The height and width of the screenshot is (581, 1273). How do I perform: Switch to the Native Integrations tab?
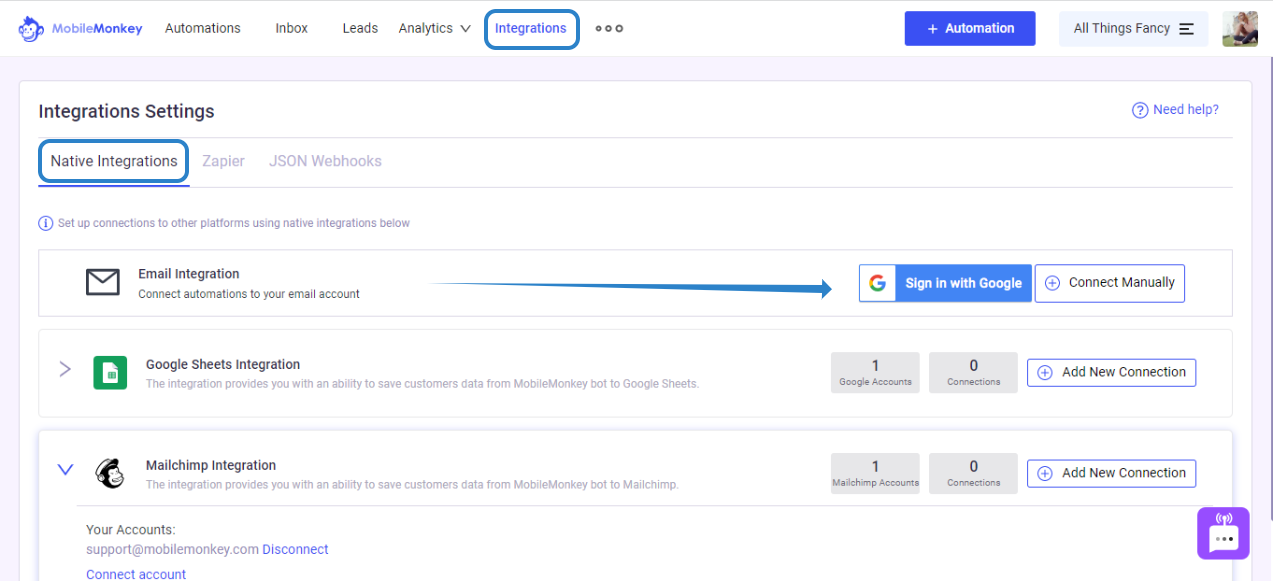(x=114, y=161)
